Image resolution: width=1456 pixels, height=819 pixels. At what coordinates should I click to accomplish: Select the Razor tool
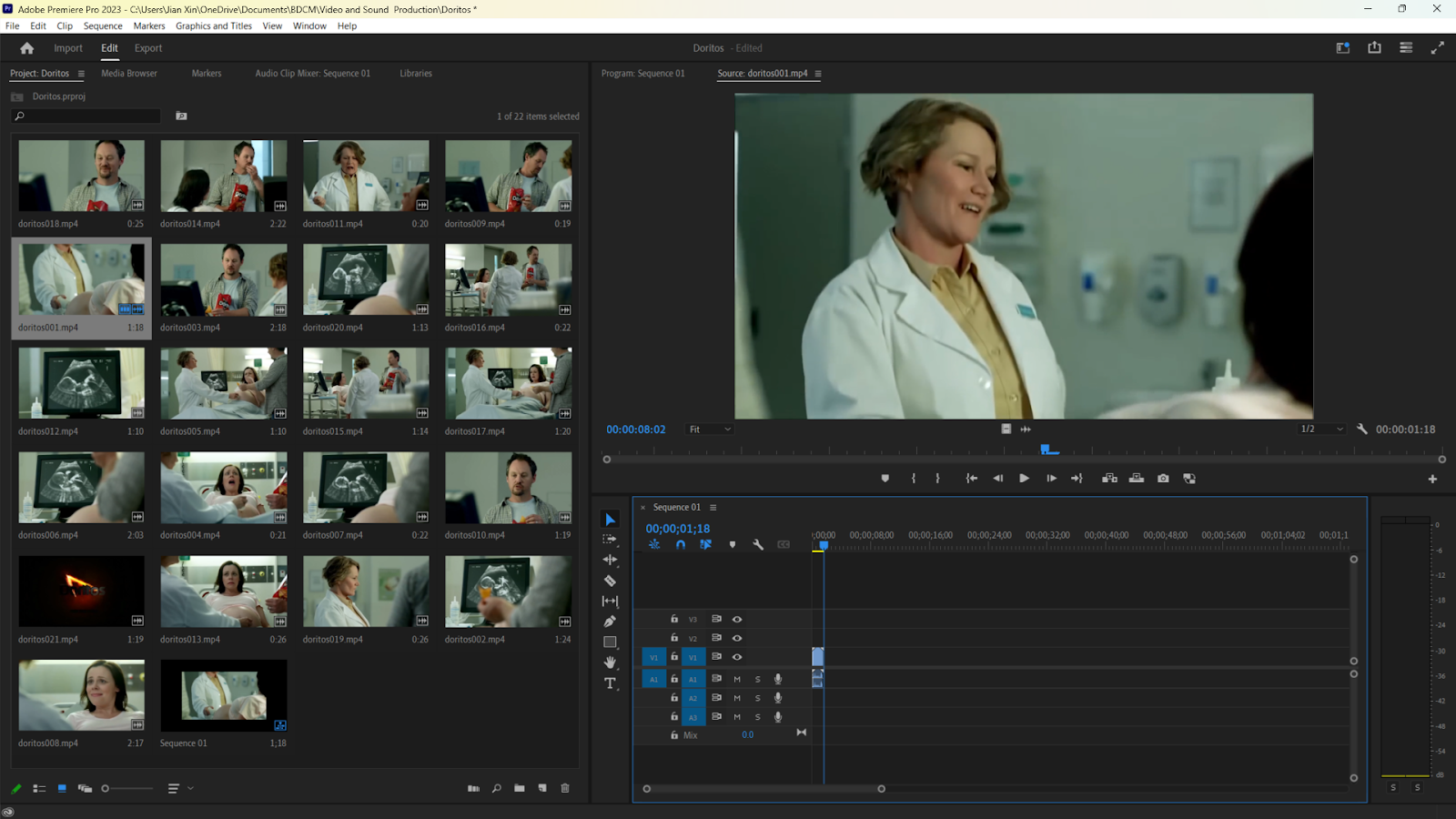click(610, 581)
